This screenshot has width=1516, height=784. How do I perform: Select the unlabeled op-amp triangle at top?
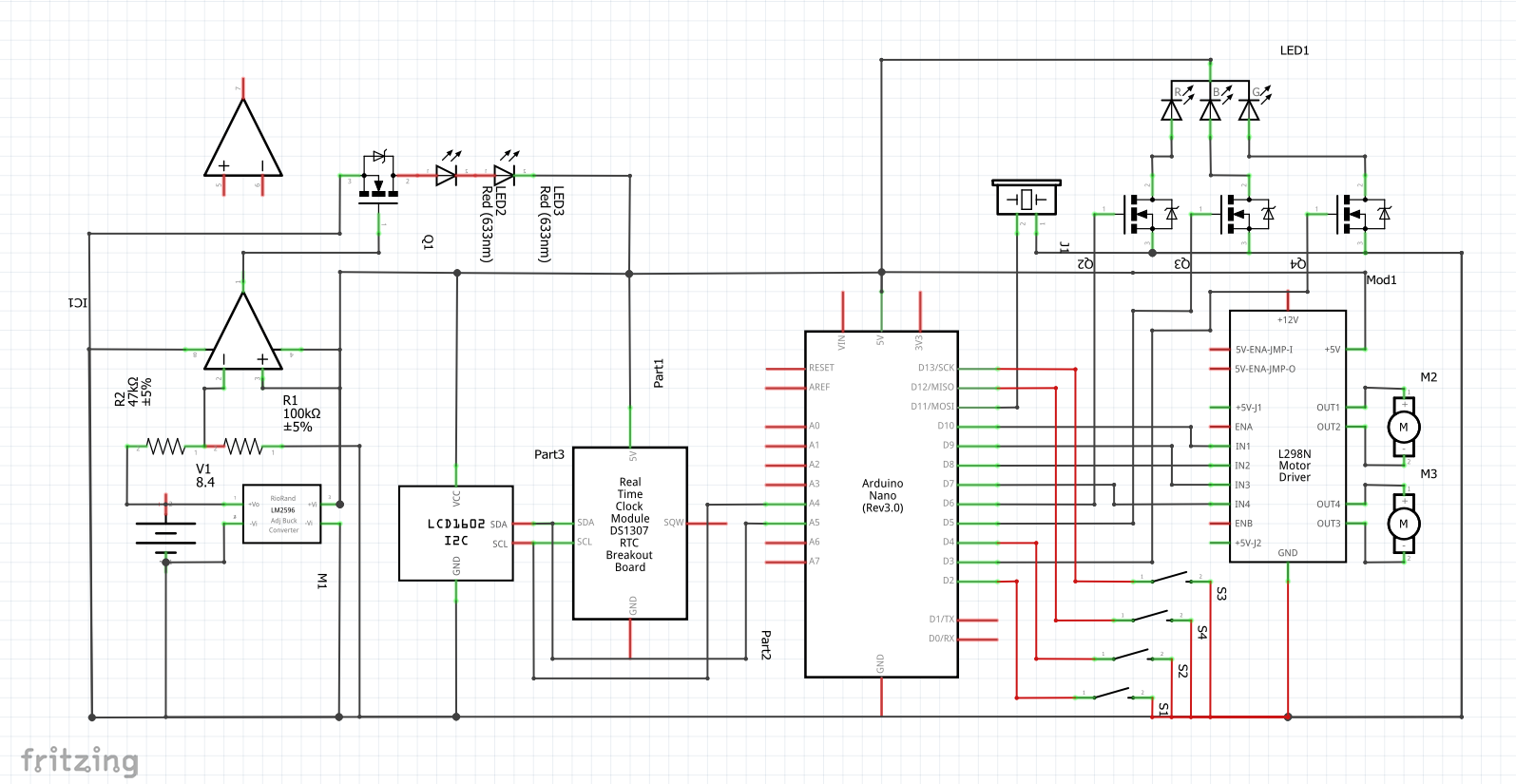243,139
